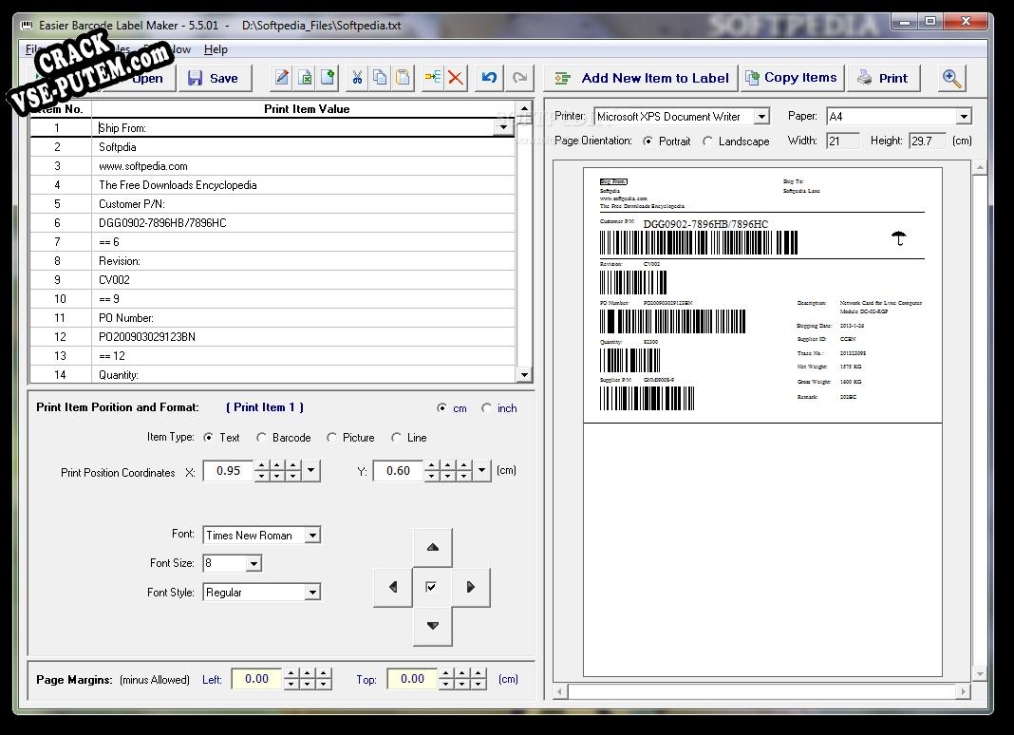Click item list scrollbar down arrow

point(524,374)
